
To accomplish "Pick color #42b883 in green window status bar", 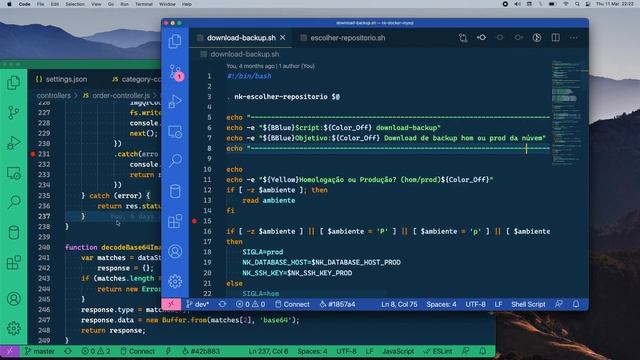I will click(x=201, y=351).
